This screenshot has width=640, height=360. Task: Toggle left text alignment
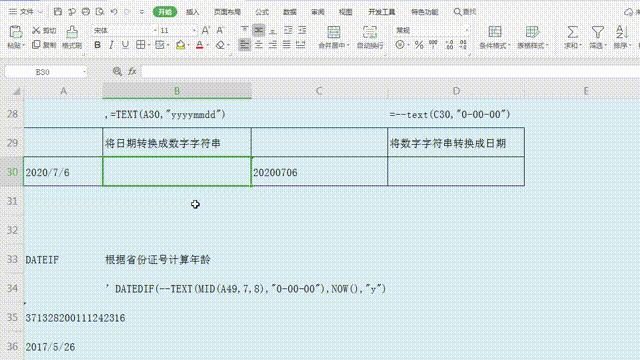point(244,45)
